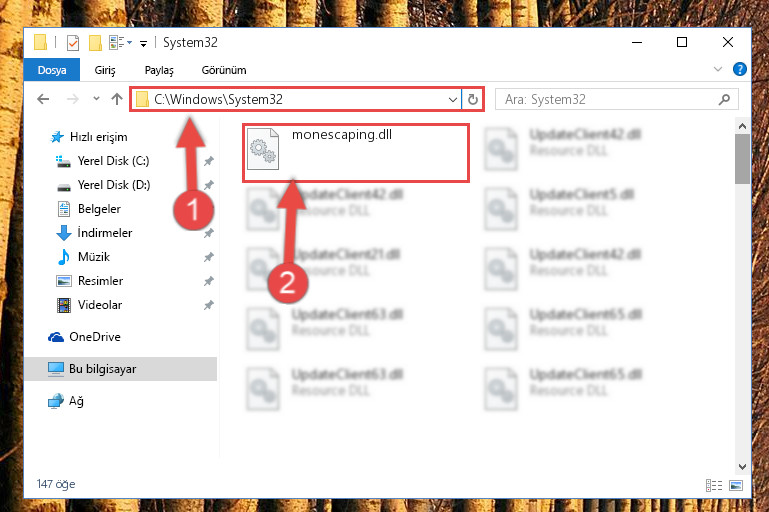The width and height of the screenshot is (769, 512).
Task: Switch to the Görünüm ribbon tab
Action: (224, 70)
